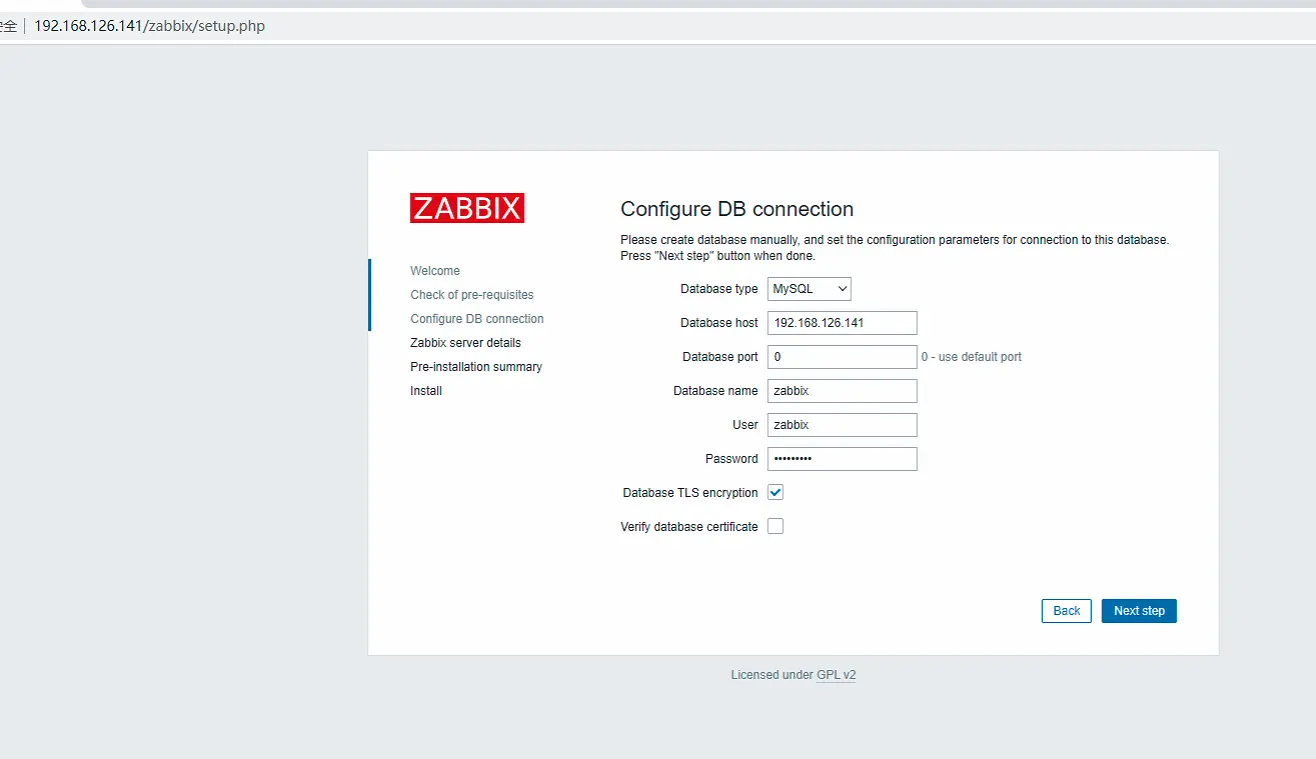1316x759 pixels.
Task: Click the Back button
Action: click(1066, 611)
